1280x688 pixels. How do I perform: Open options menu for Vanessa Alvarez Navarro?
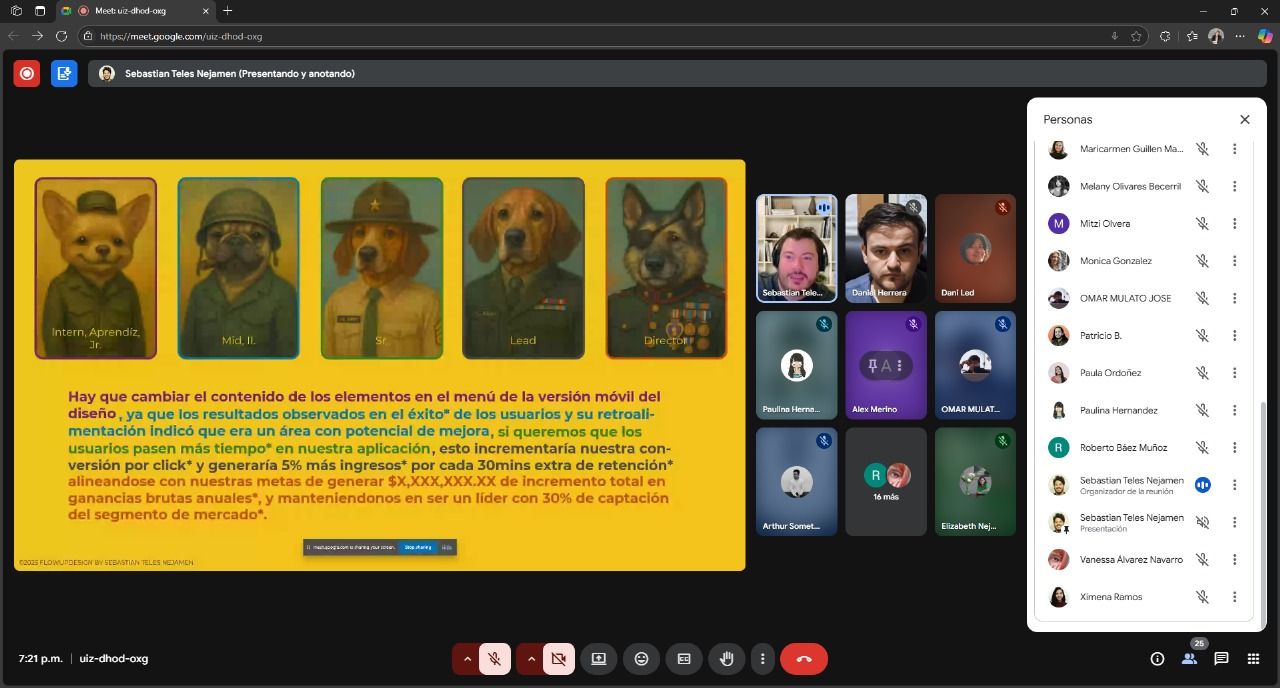pos(1235,560)
